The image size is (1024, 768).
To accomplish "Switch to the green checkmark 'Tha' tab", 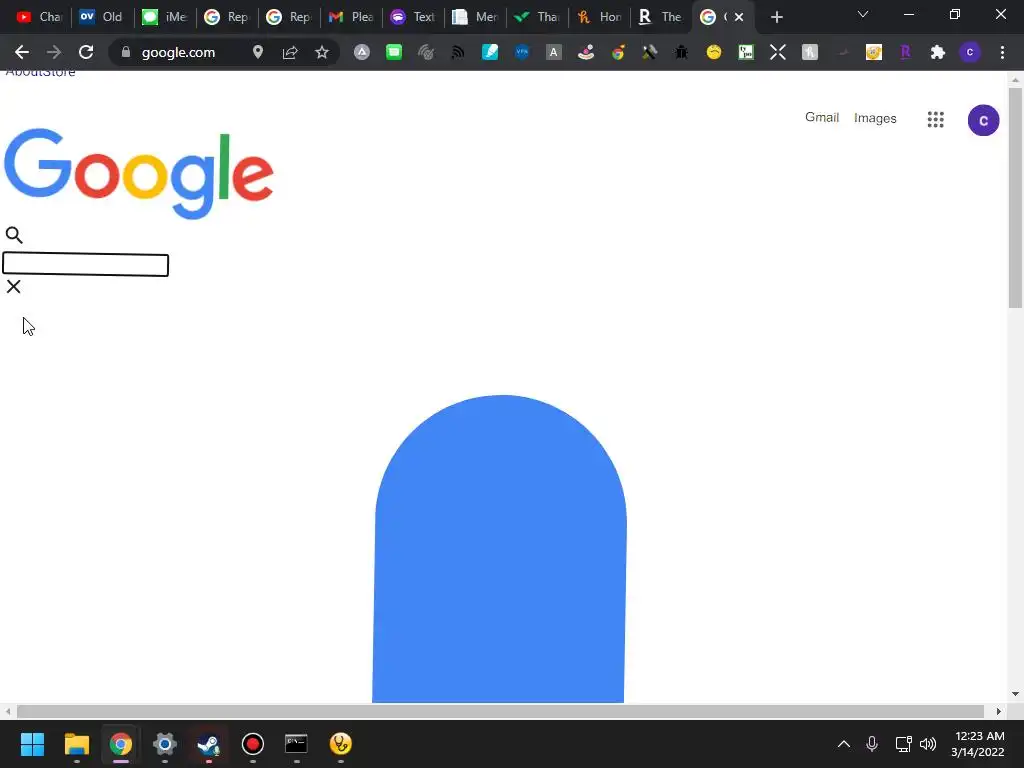I will [537, 17].
